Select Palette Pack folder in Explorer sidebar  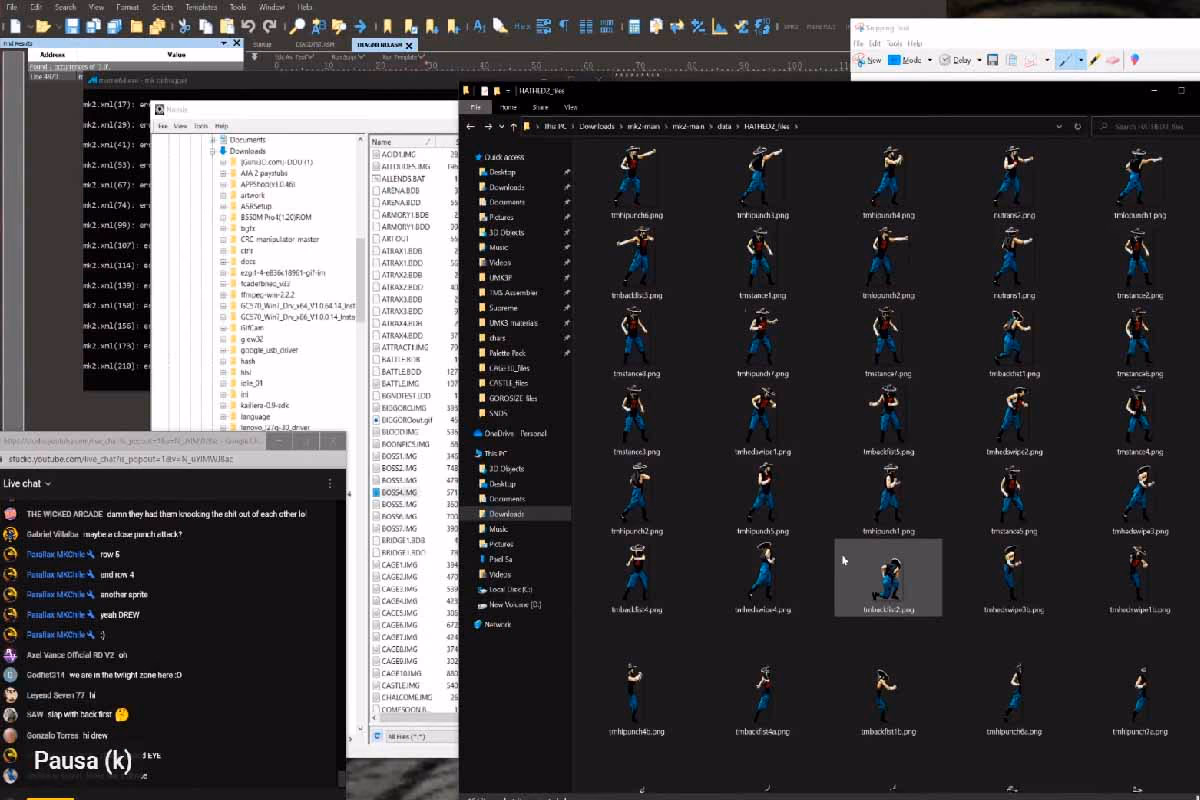(508, 353)
